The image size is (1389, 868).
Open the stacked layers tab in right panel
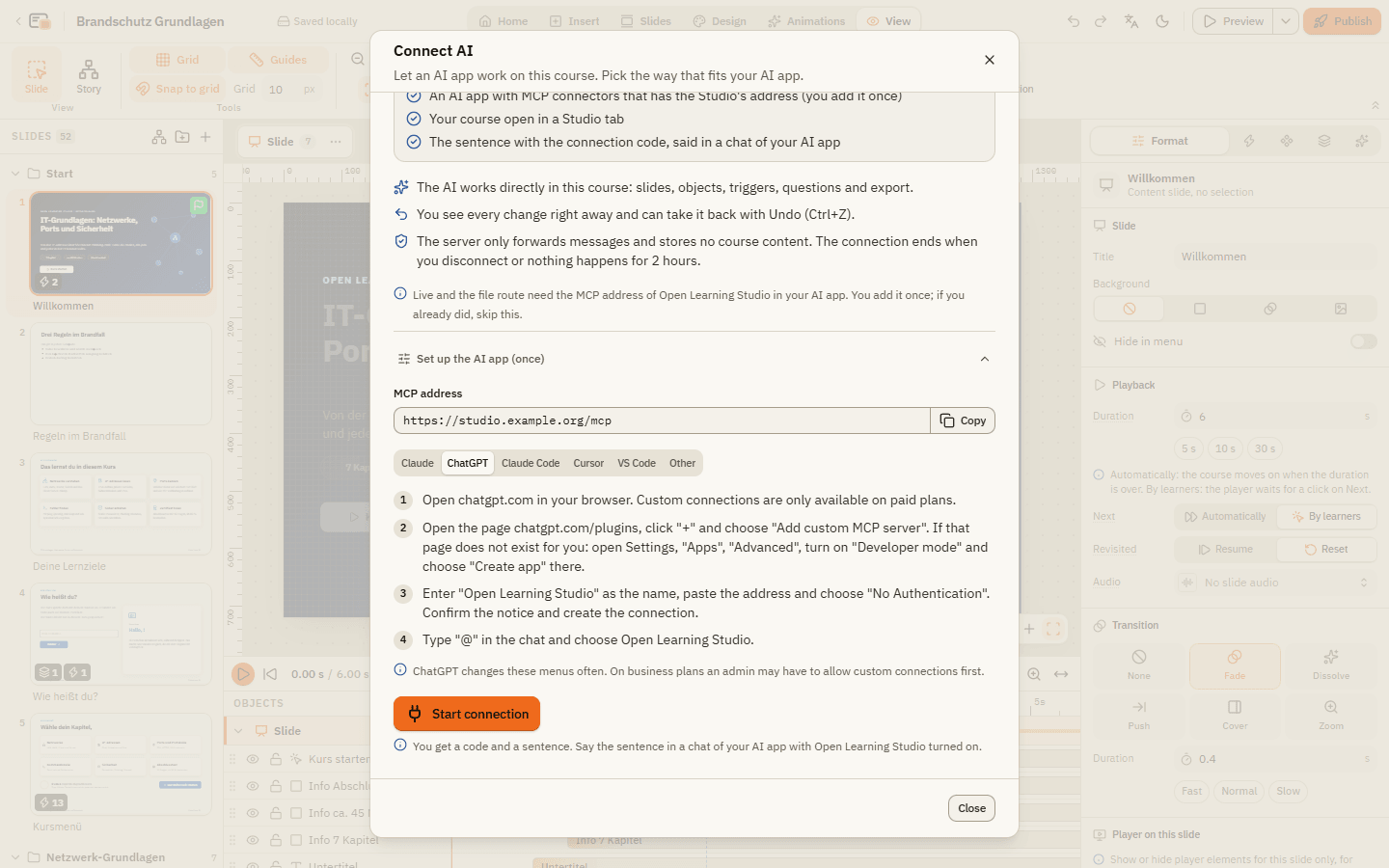pyautogui.click(x=1324, y=141)
